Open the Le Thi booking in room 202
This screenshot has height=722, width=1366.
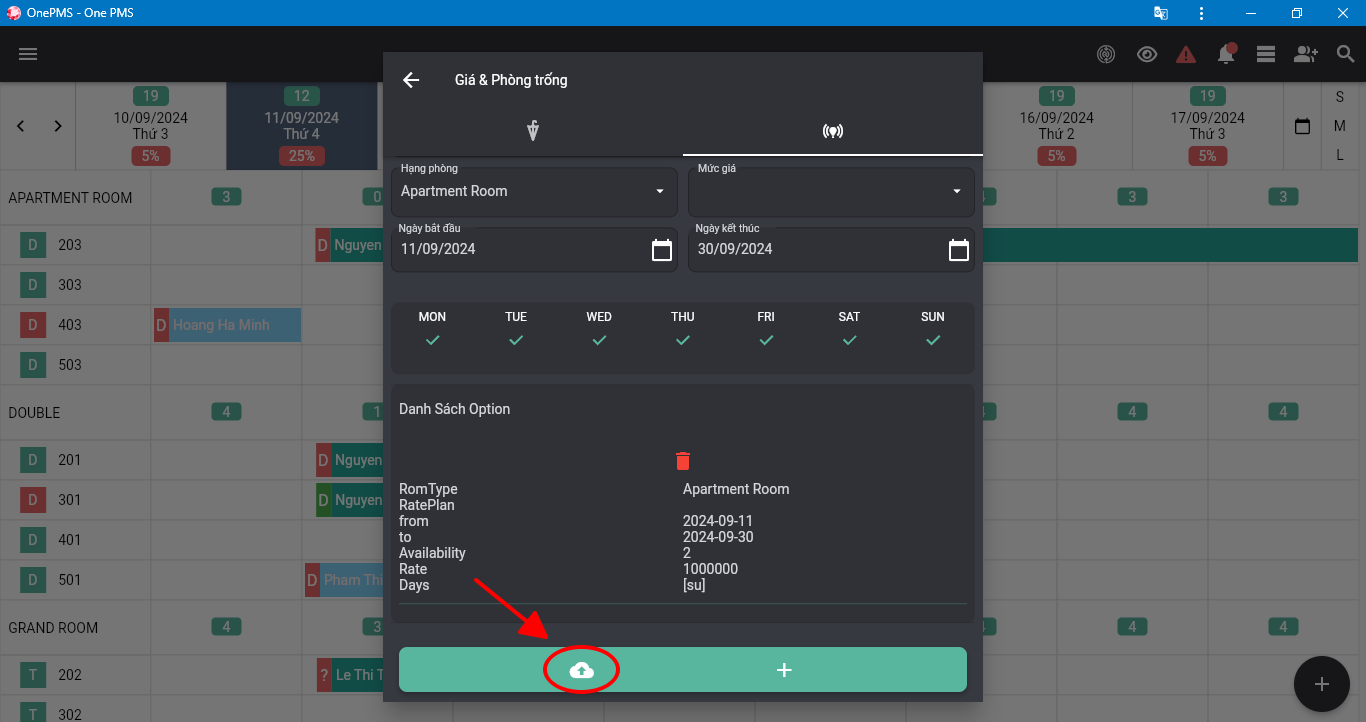pos(350,675)
